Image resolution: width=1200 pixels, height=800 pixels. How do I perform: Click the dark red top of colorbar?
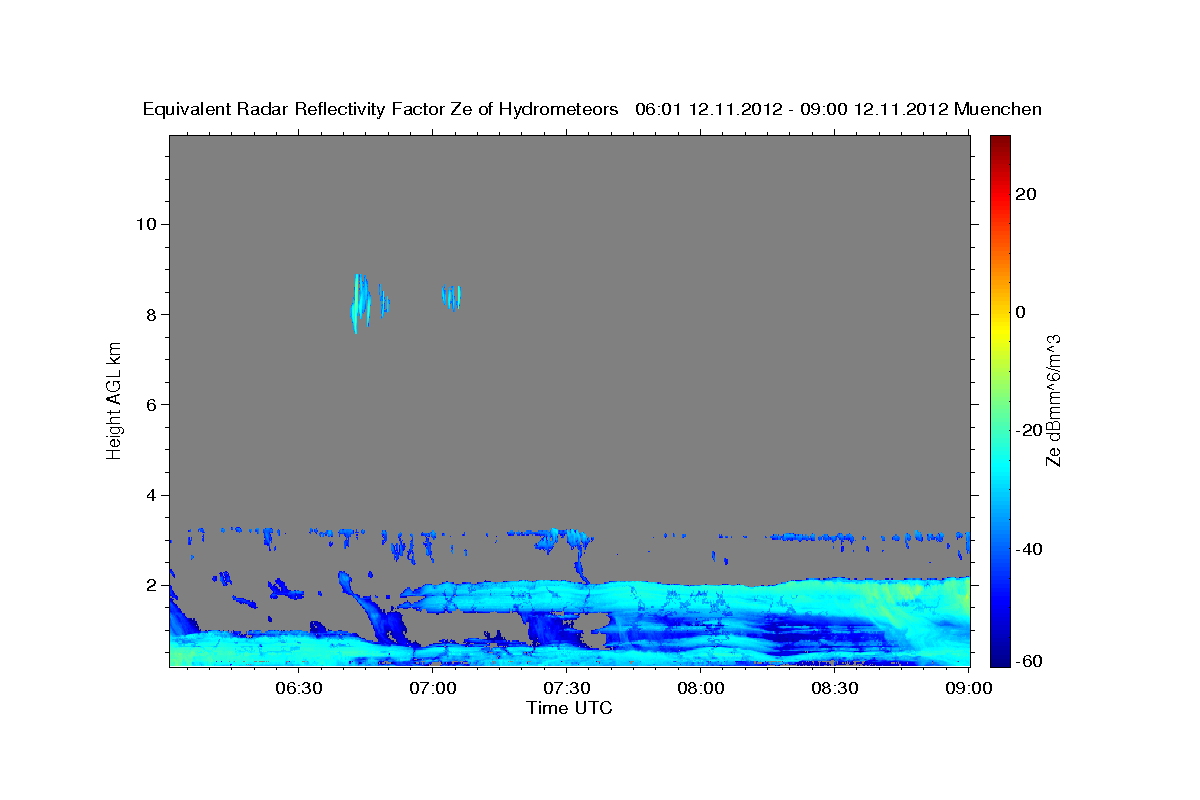[x=1000, y=145]
